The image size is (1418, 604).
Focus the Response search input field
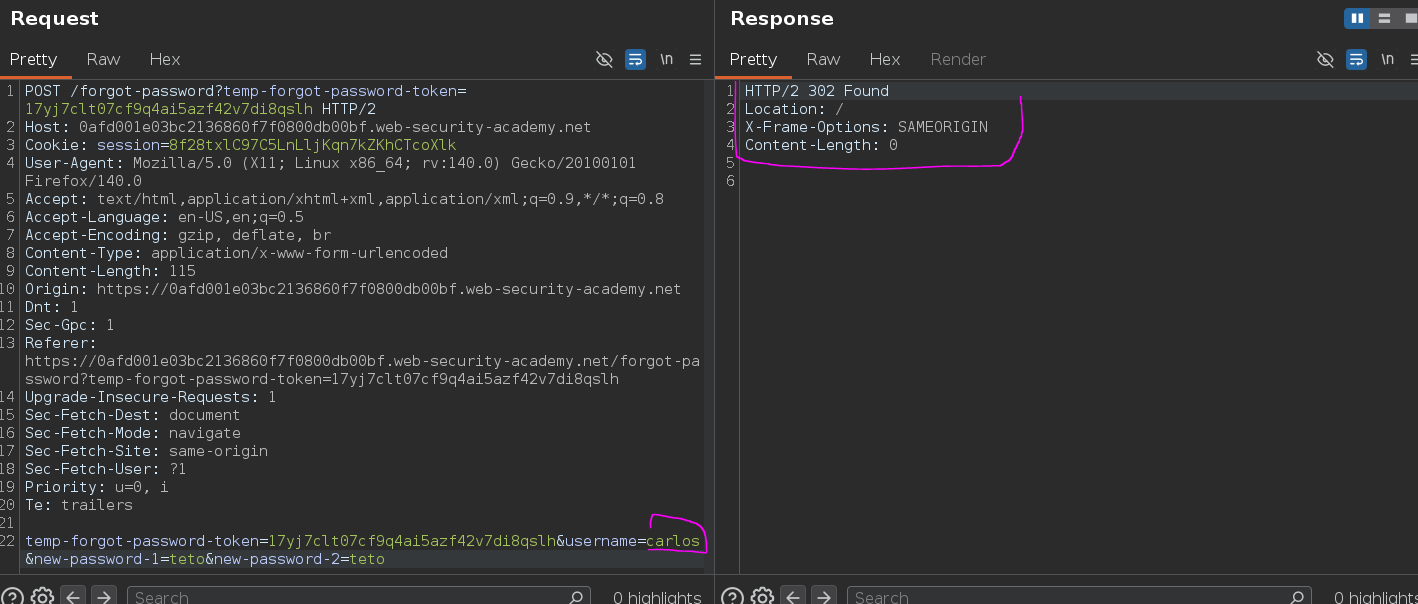click(x=1078, y=597)
